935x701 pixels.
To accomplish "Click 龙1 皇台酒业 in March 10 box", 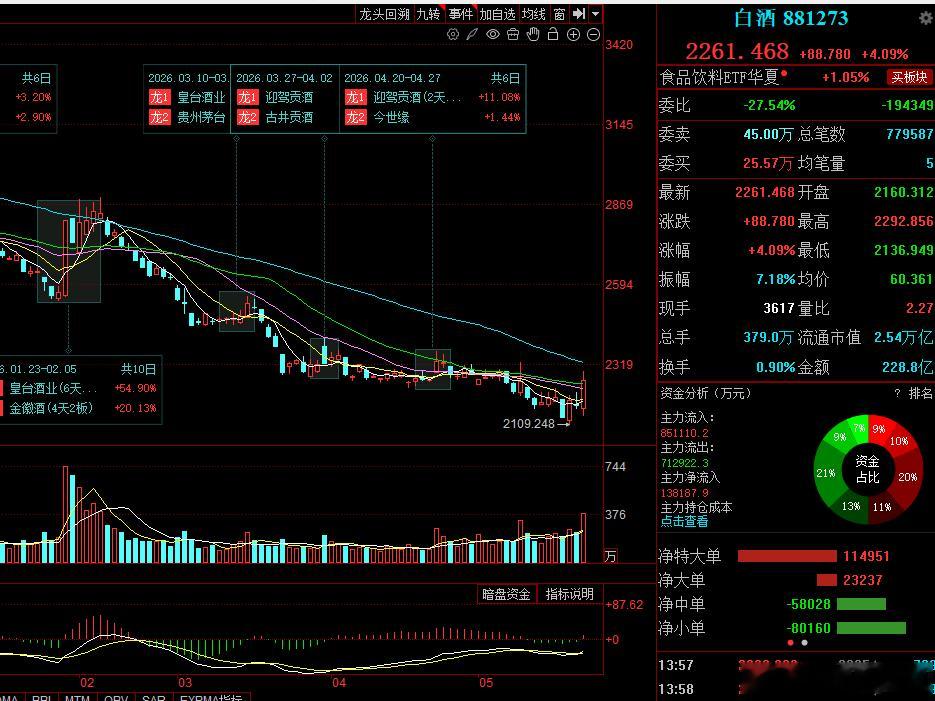I will coord(187,97).
